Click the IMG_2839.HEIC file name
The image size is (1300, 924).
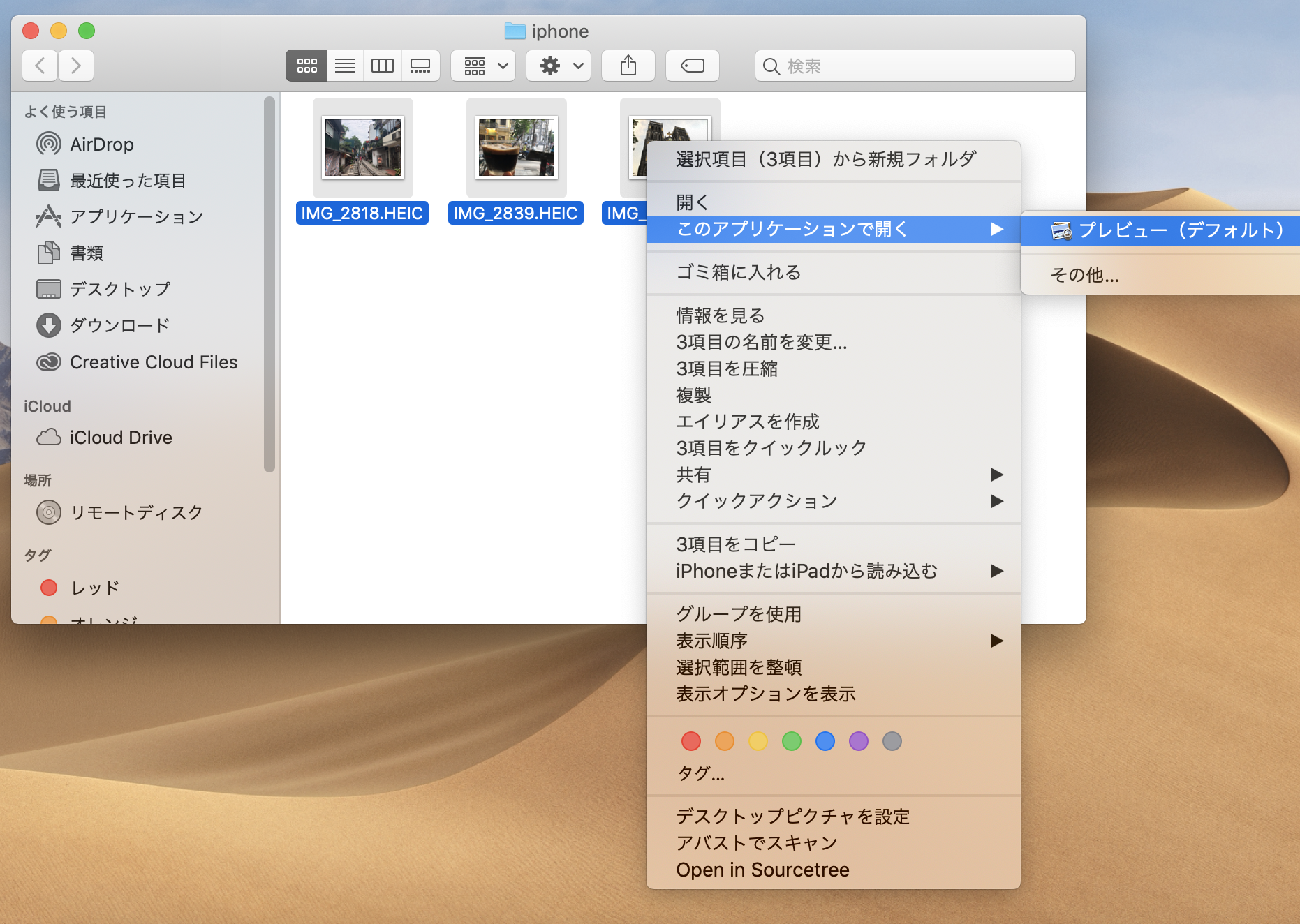pyautogui.click(x=516, y=213)
